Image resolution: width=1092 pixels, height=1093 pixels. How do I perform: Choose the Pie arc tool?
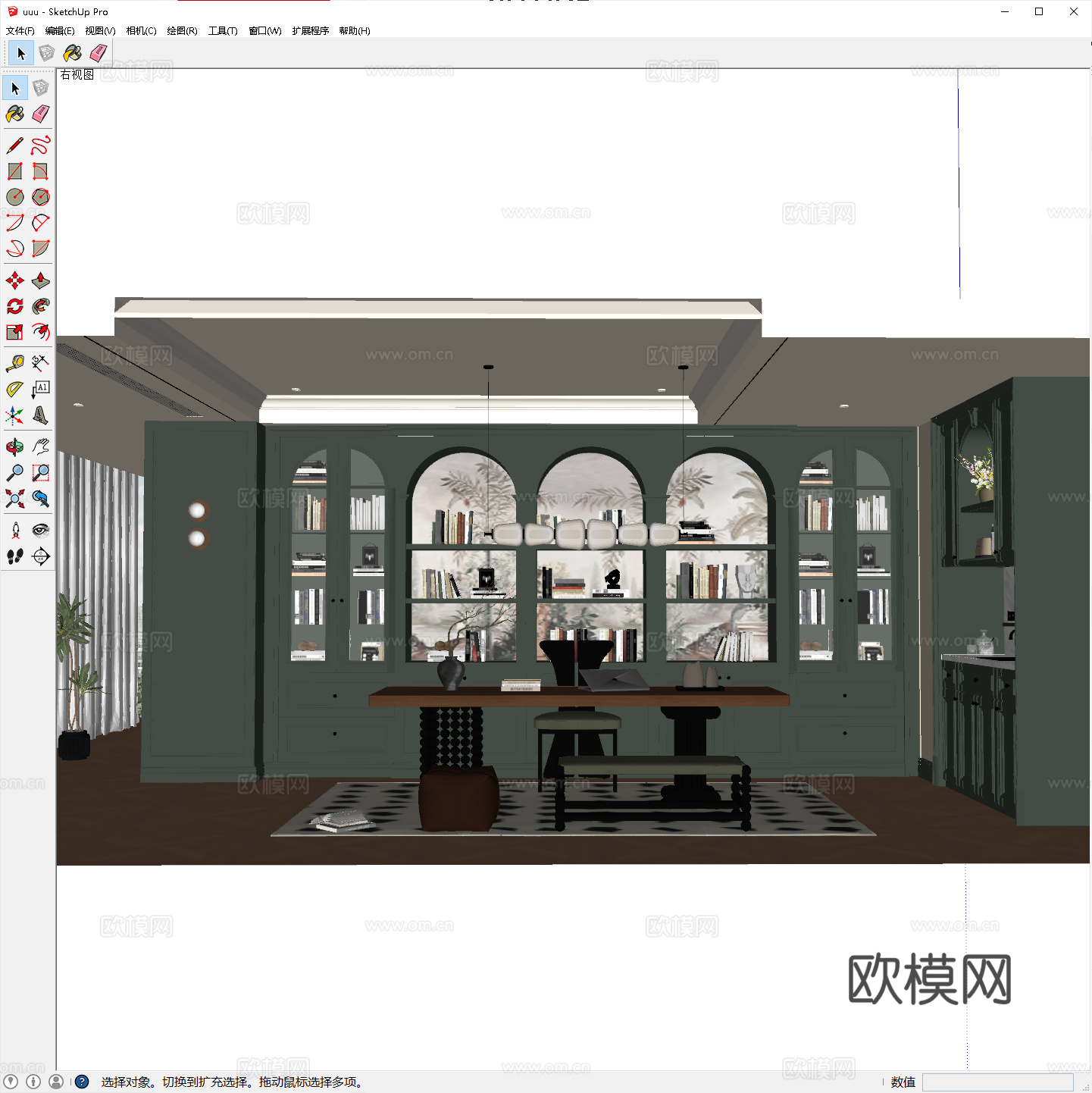(41, 249)
